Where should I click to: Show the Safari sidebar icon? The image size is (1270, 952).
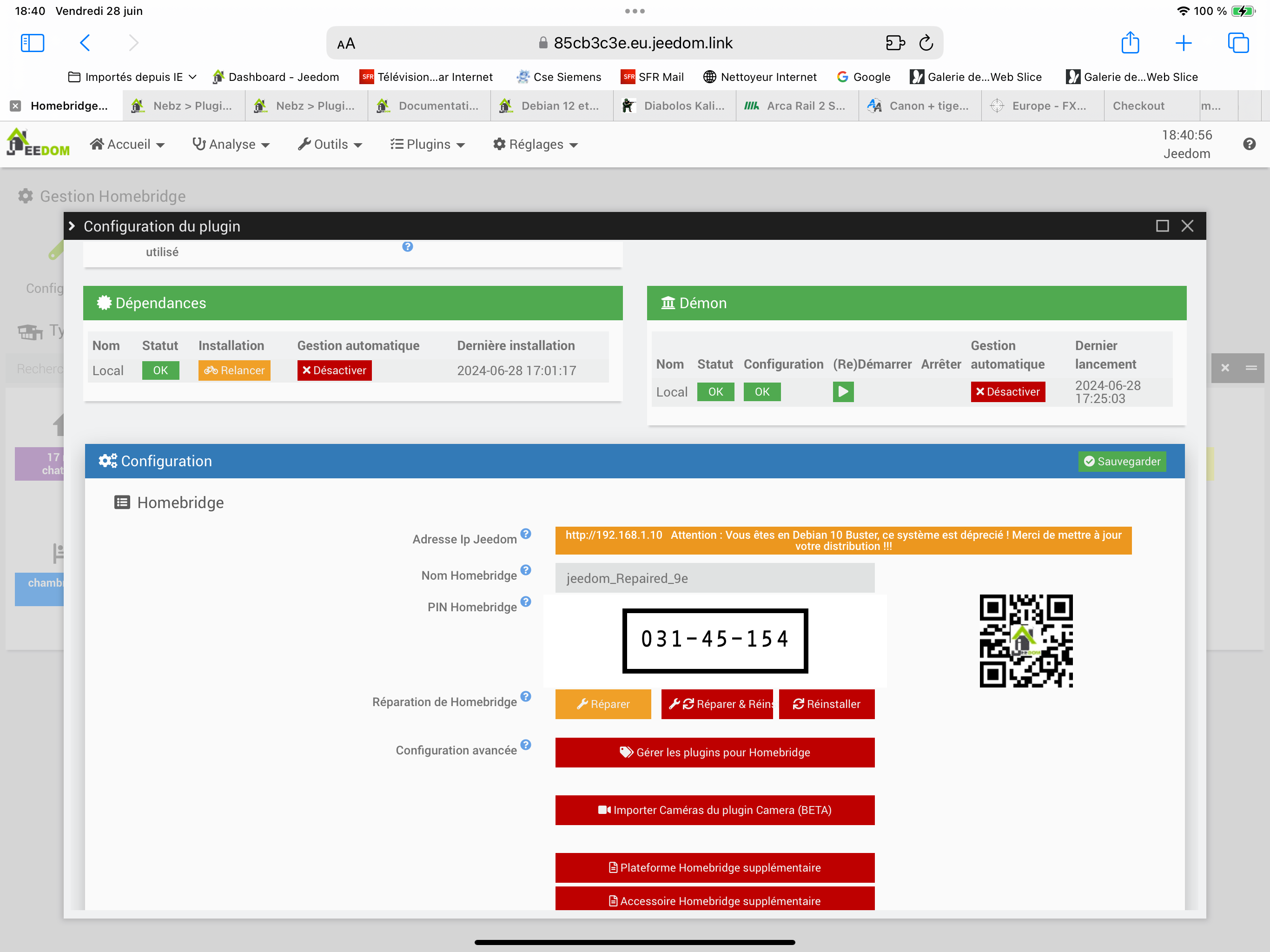32,43
